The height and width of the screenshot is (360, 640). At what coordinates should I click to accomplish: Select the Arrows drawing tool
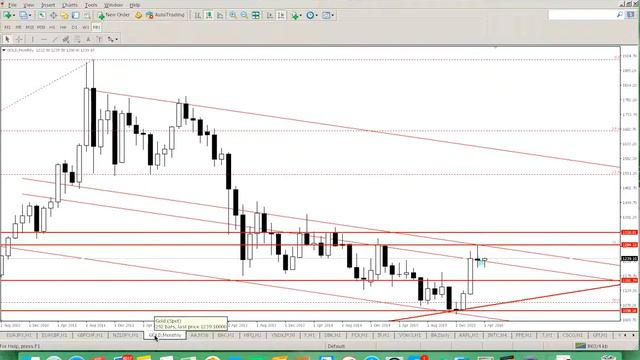[x=110, y=39]
